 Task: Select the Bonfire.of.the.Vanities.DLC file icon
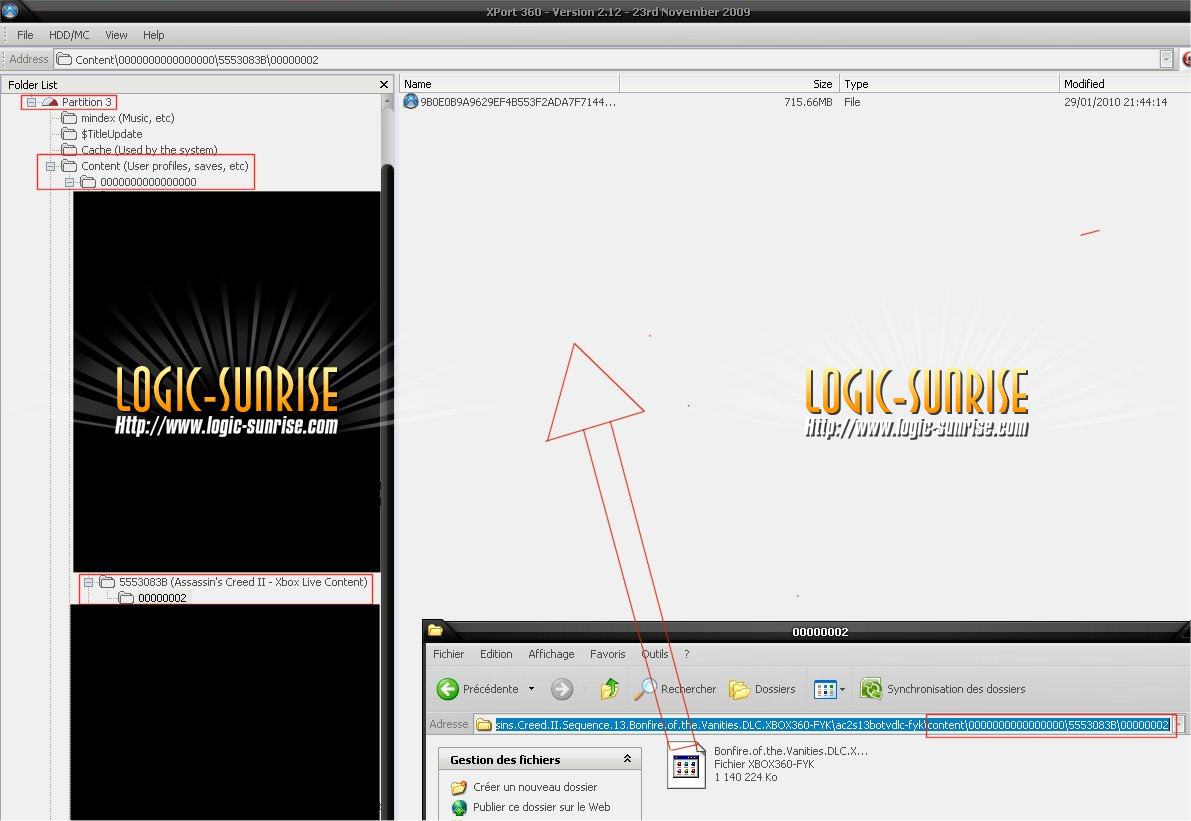(x=686, y=766)
